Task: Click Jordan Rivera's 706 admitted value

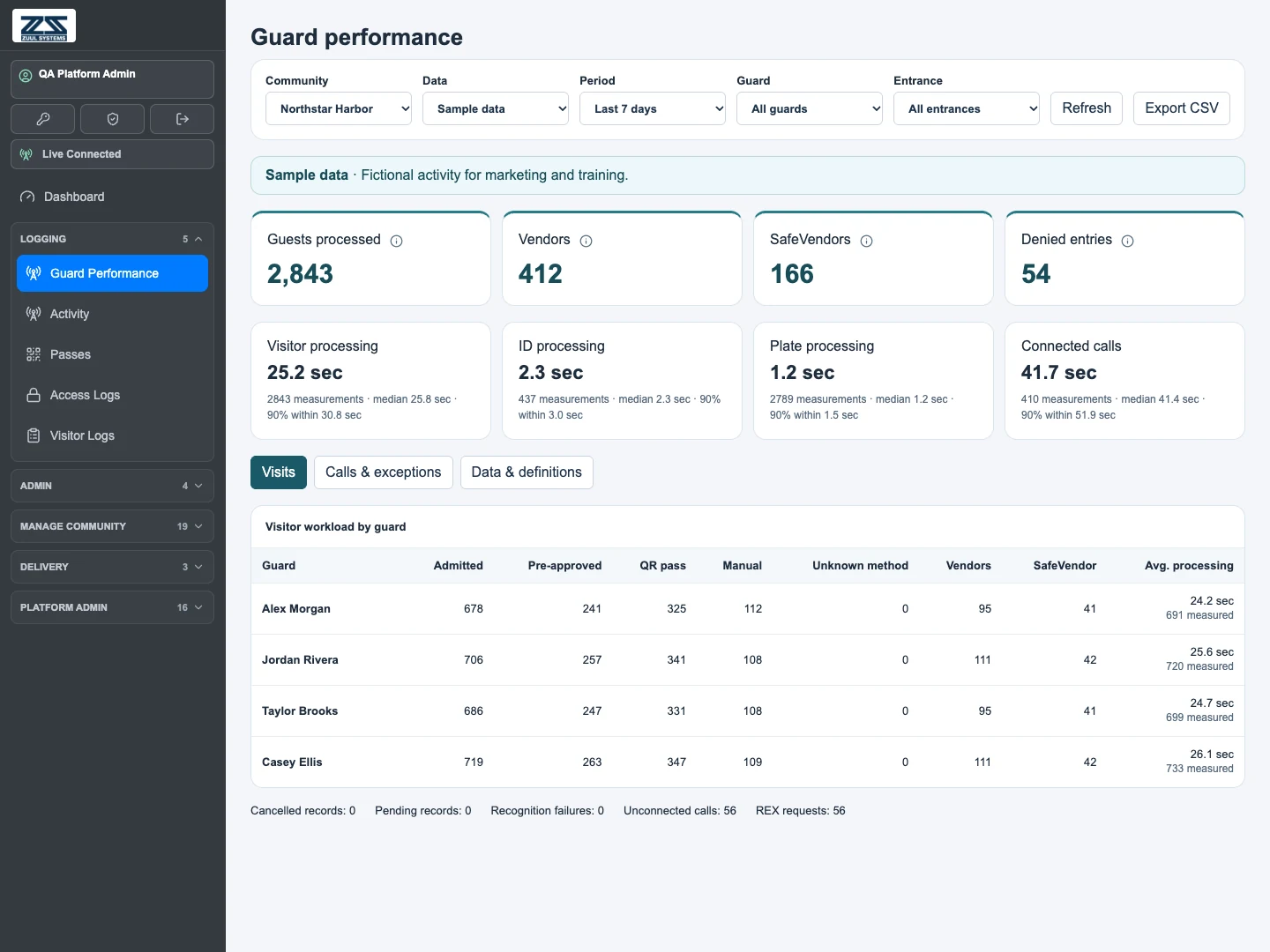Action: pos(474,660)
